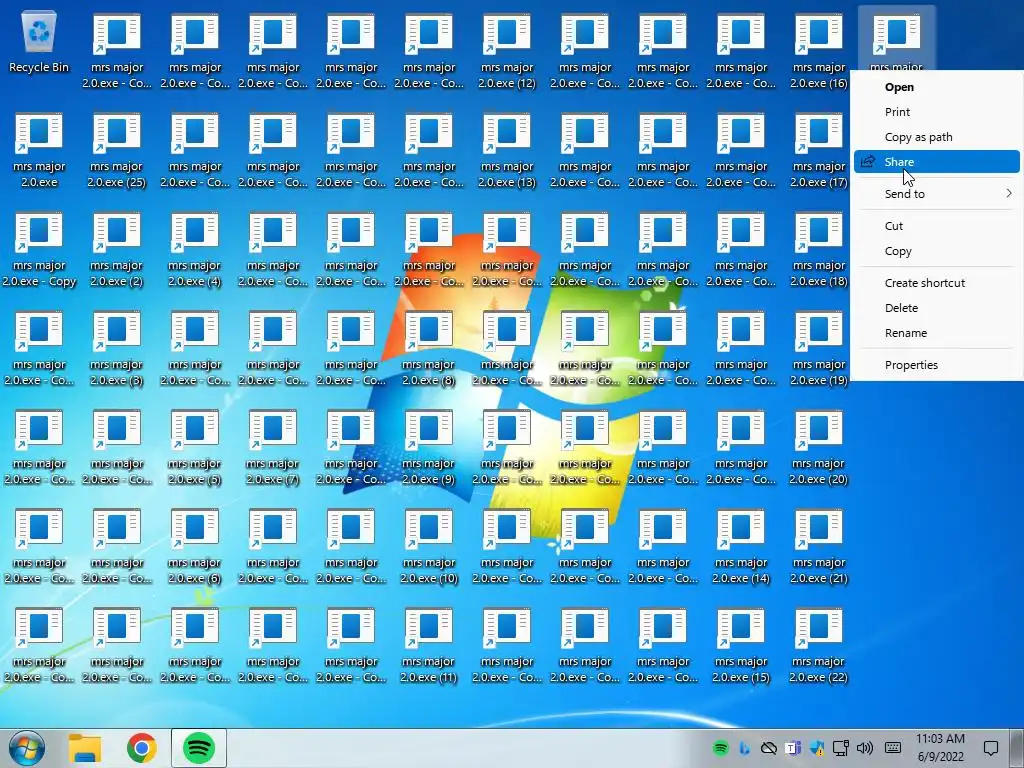
Task: Select the mrs major 2.0.exe (6) shortcut
Action: [195, 548]
